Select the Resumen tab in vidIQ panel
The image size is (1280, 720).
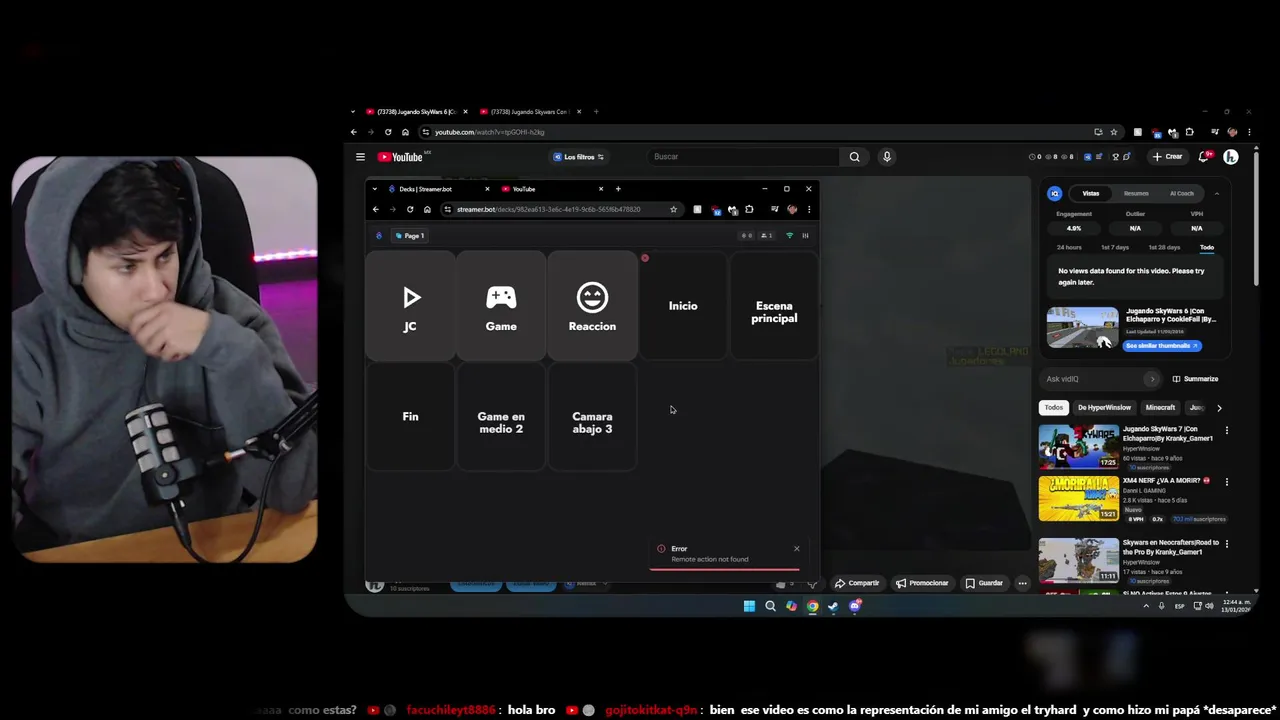(1136, 194)
